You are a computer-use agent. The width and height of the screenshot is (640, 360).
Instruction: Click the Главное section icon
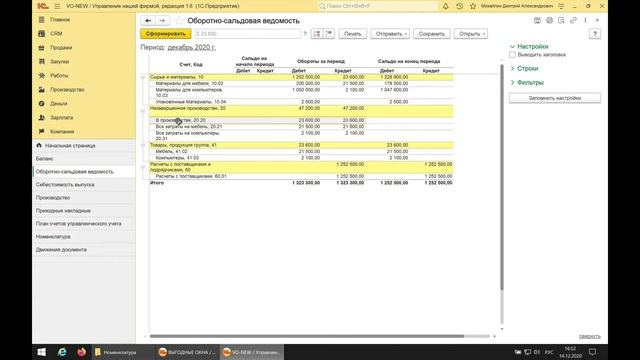[42, 20]
